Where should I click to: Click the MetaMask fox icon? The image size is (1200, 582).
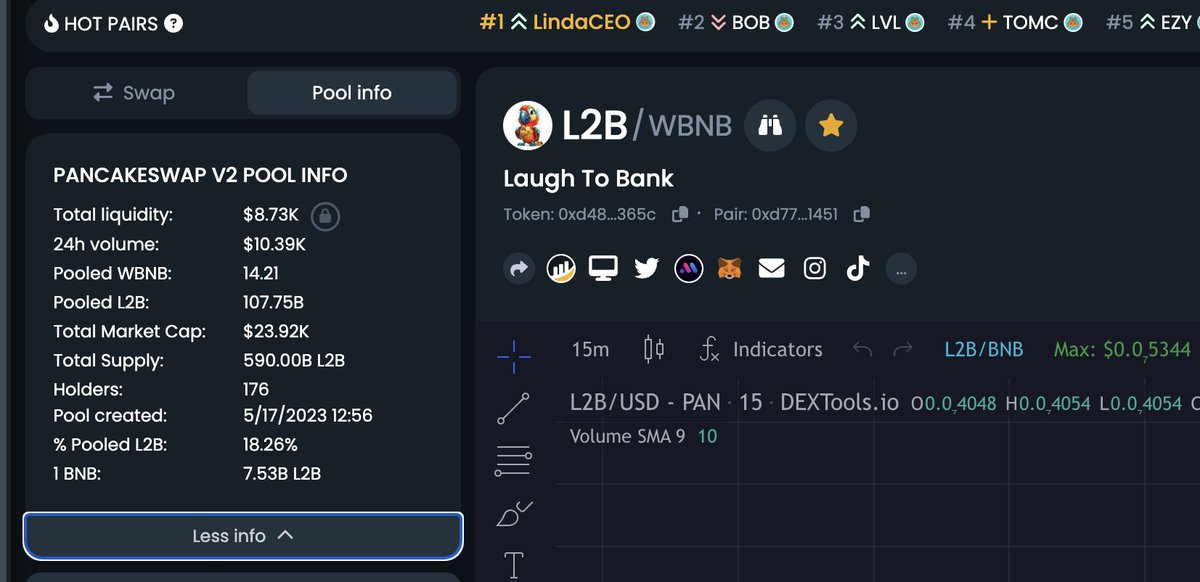tap(731, 269)
